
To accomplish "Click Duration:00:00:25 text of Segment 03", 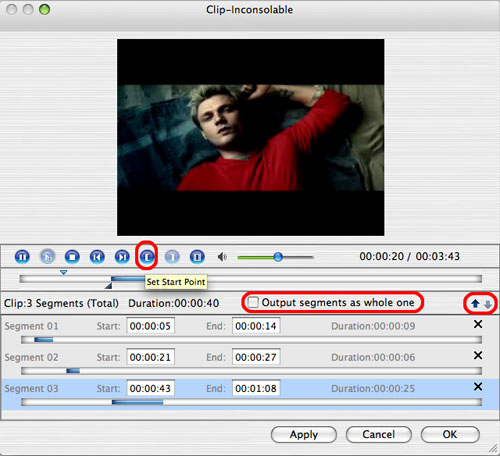I will [x=373, y=388].
